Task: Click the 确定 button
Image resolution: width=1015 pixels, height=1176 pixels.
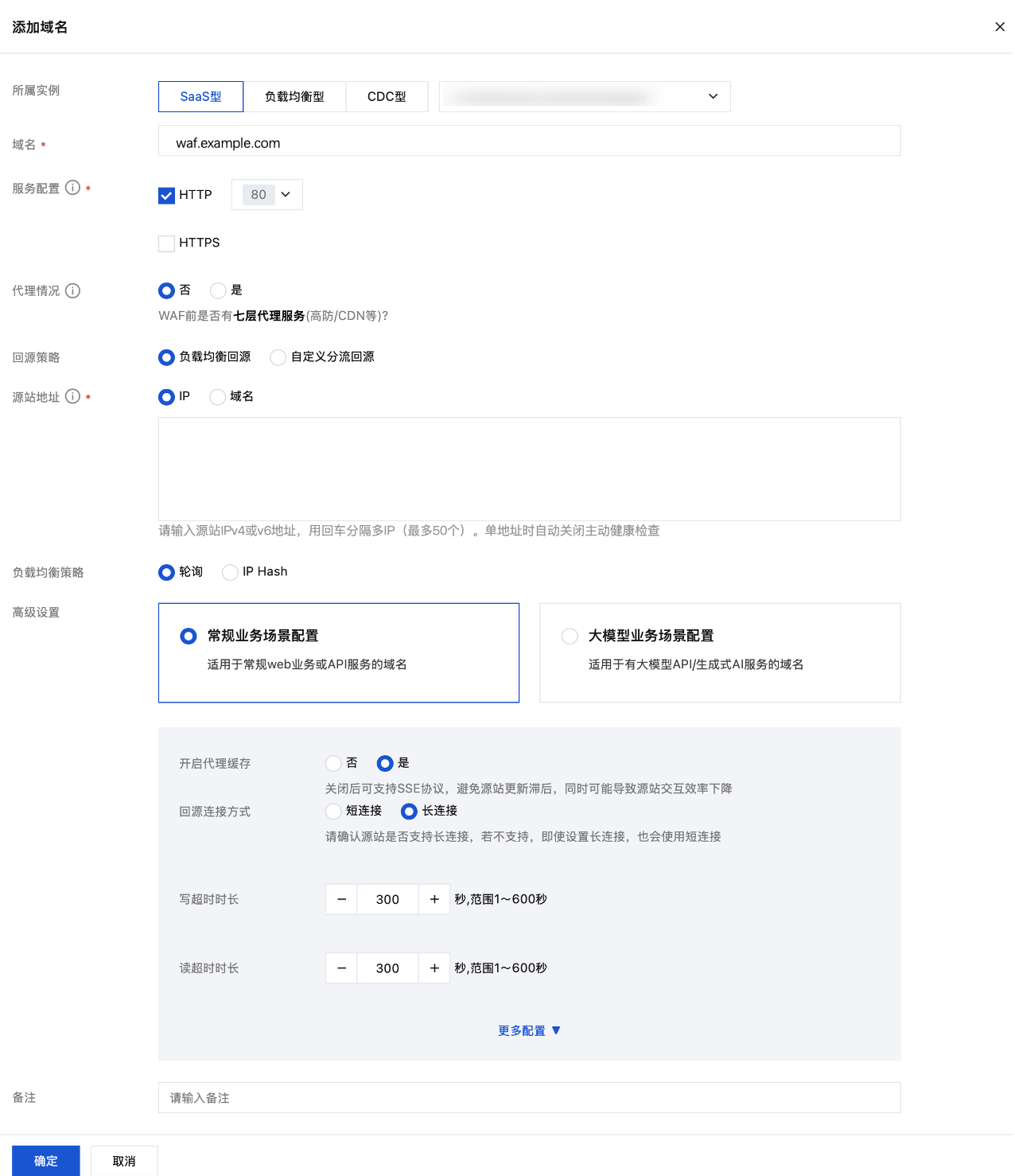Action: [46, 1161]
